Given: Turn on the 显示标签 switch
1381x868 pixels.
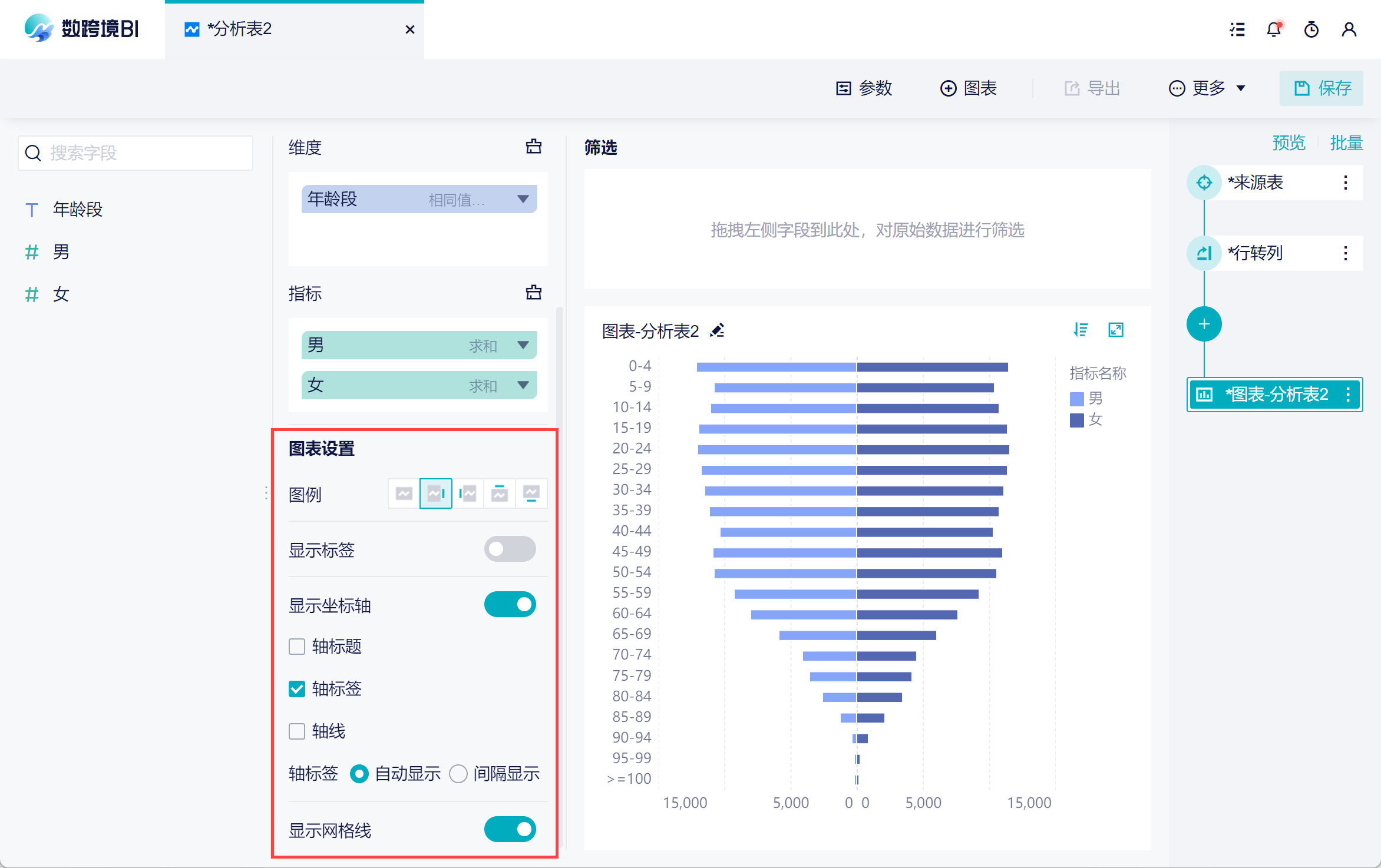Looking at the screenshot, I should click(510, 549).
